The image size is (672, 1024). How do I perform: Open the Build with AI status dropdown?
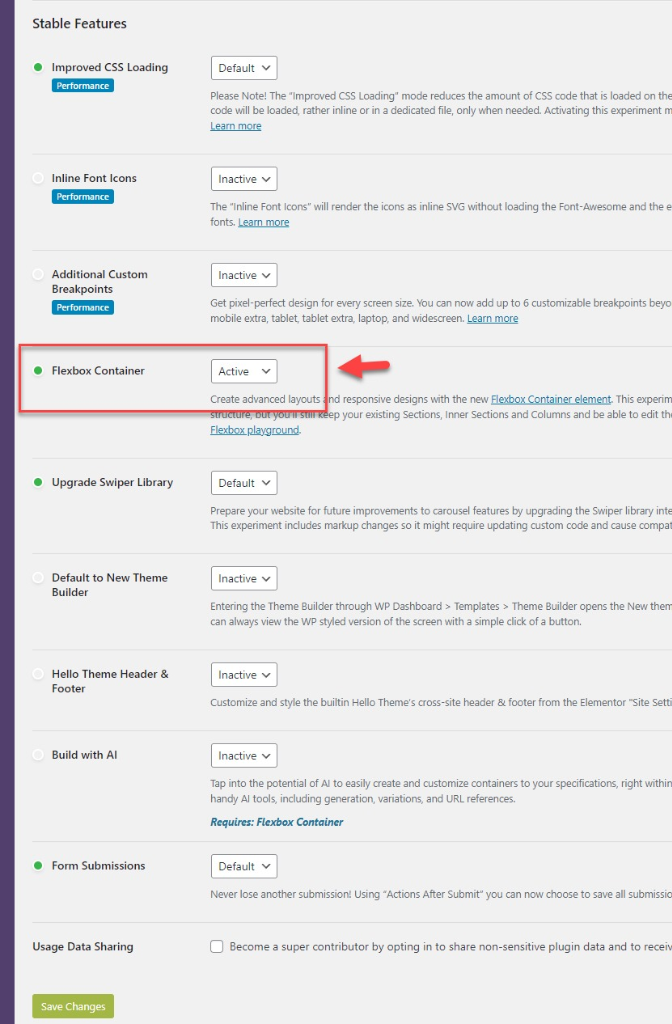click(244, 756)
